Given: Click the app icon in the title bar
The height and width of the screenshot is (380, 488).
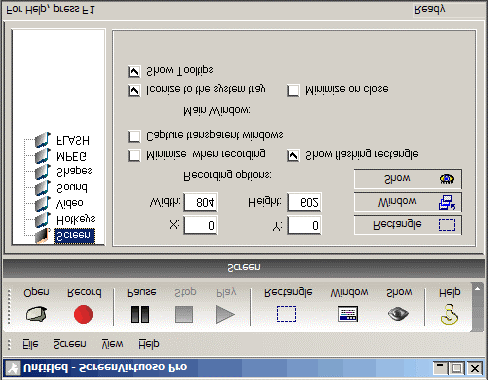Looking at the screenshot, I should tap(13, 368).
